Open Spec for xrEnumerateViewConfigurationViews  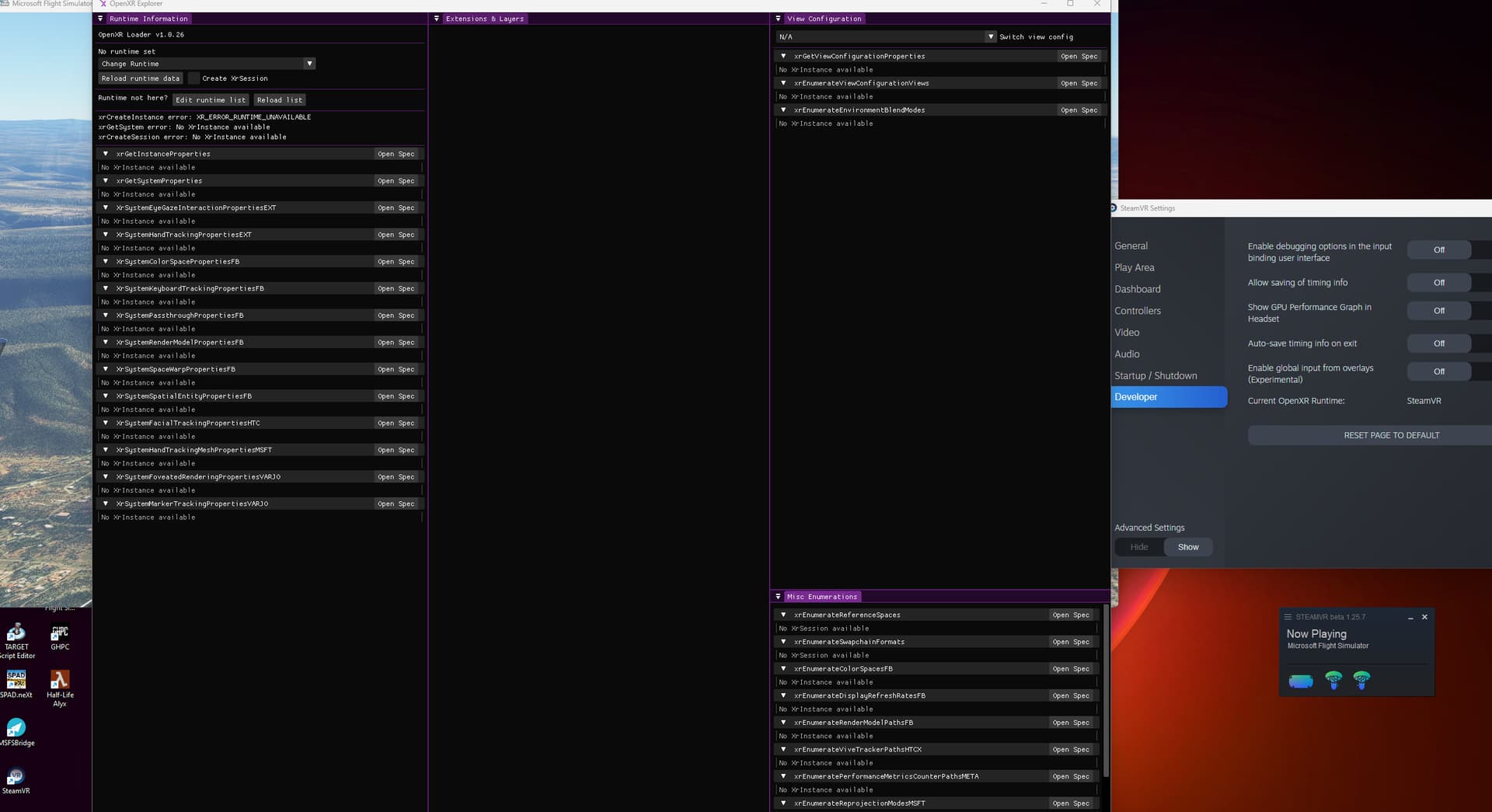(1079, 83)
